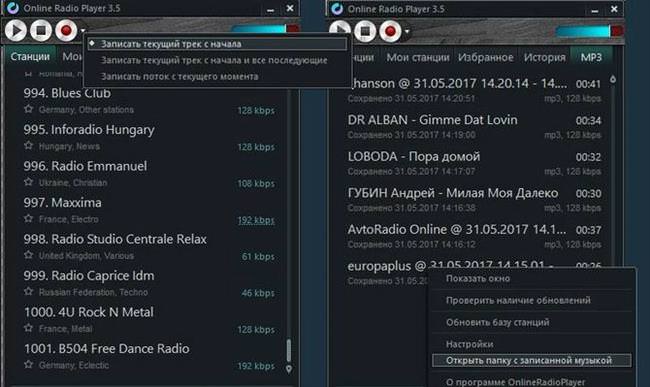
Task: Favorite star for 994. Blues Club
Action: (28, 109)
